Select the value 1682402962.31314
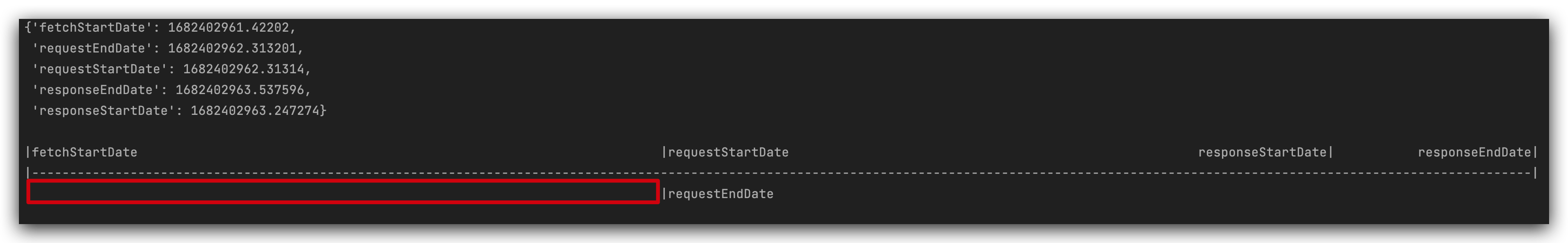This screenshot has height=243, width=1568. (x=243, y=69)
